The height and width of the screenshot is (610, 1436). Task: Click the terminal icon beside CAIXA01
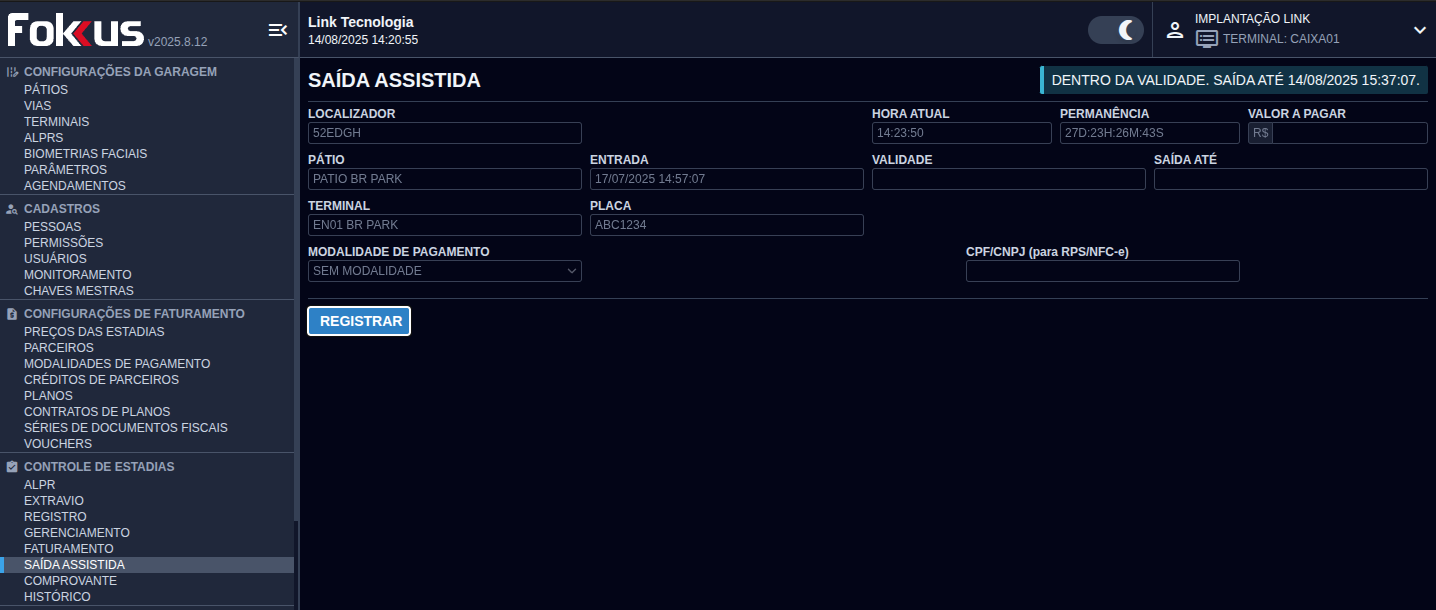click(1207, 39)
